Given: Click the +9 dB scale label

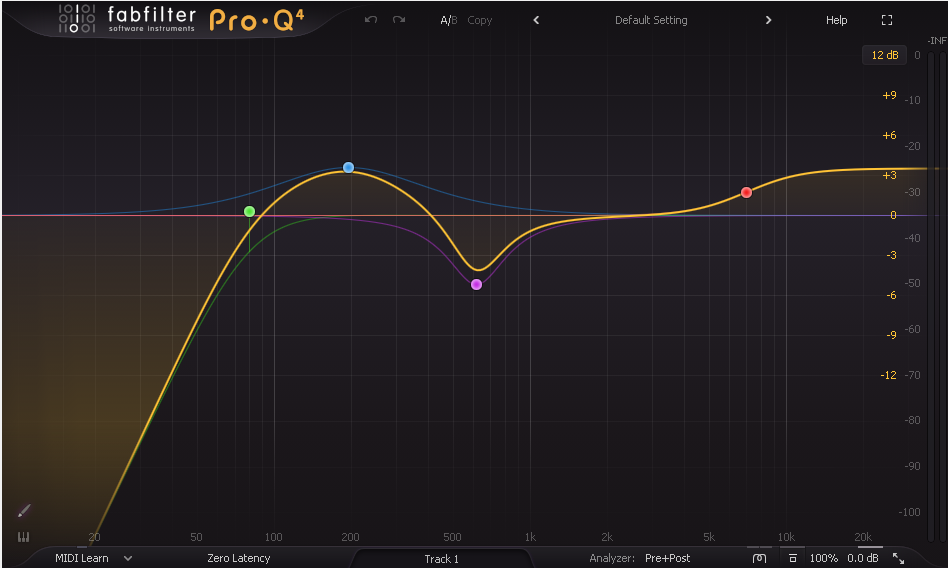Looking at the screenshot, I should pos(889,95).
